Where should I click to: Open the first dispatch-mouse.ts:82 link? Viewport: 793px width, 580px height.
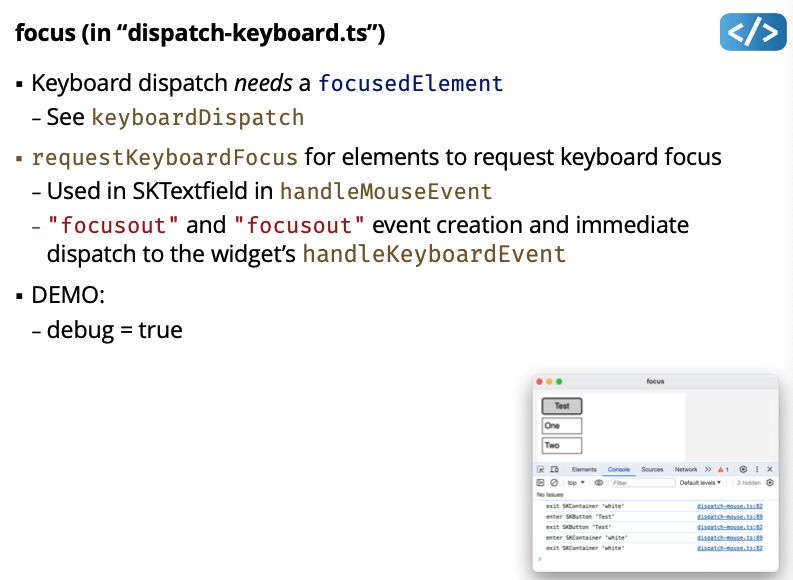[x=729, y=506]
